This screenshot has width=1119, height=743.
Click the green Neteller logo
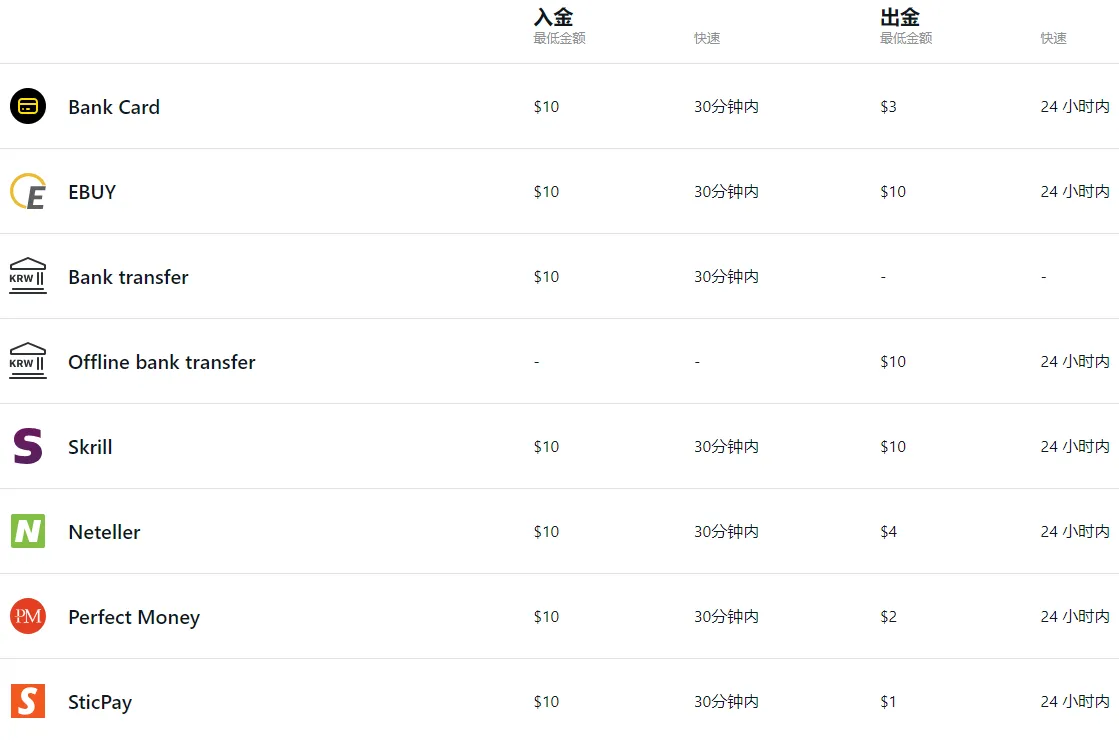coord(28,531)
